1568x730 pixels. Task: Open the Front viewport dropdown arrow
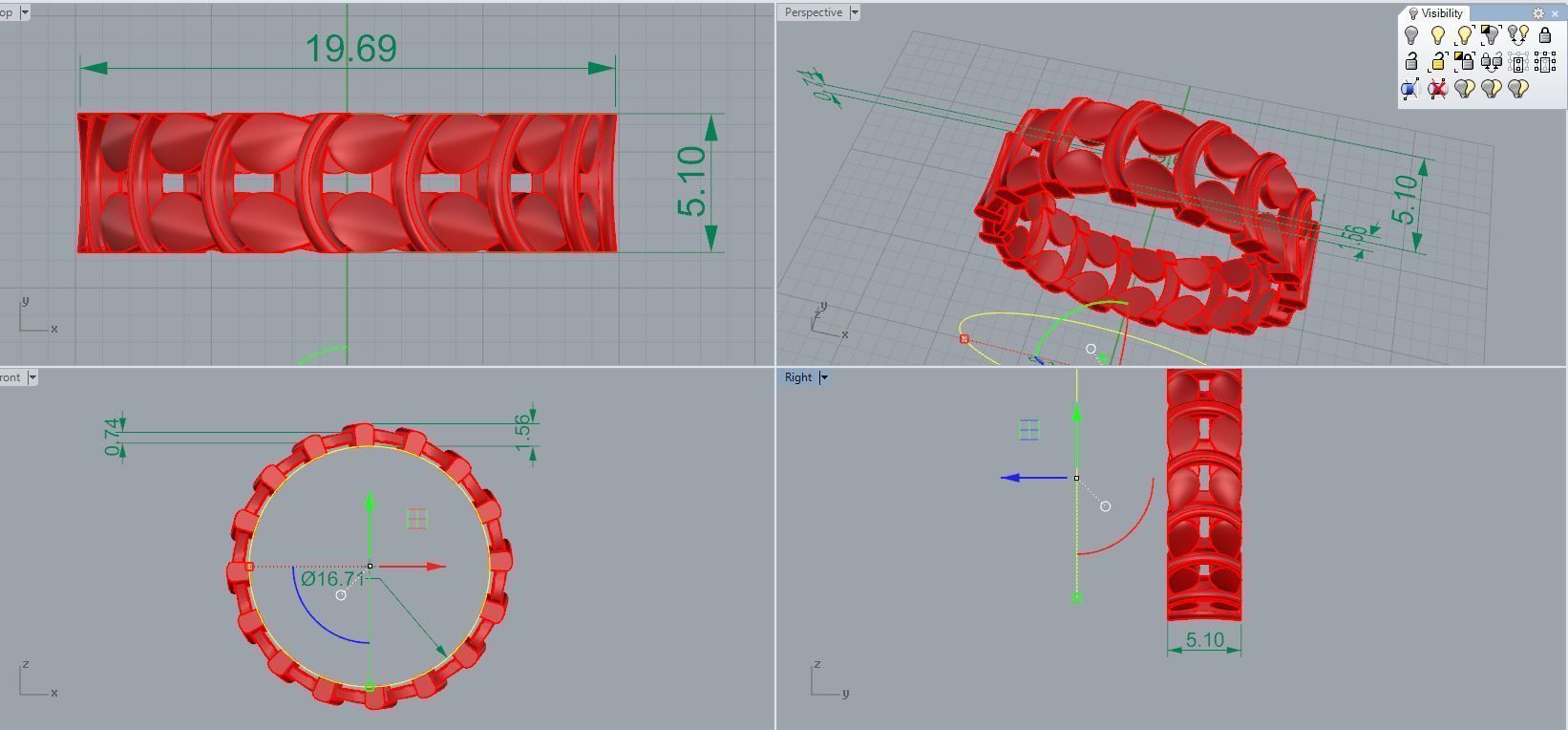coord(32,377)
